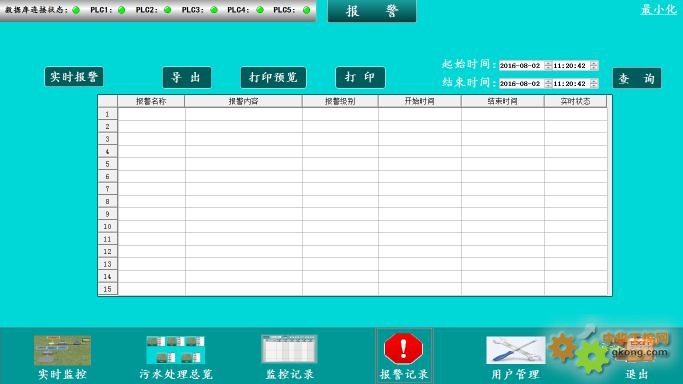Click the 起始时间 date field
The width and height of the screenshot is (683, 384).
point(521,65)
